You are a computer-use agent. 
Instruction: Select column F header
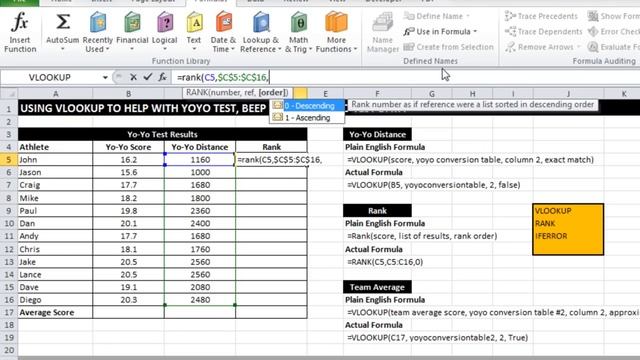point(377,94)
